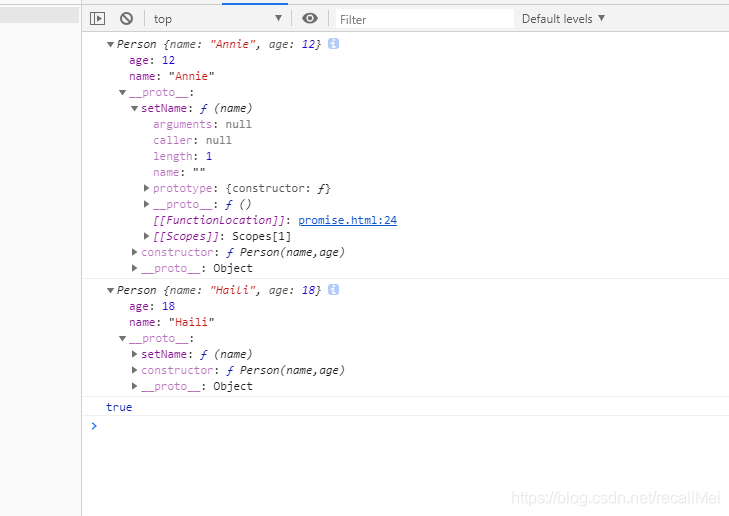Select the 'length: 1' row

click(182, 156)
